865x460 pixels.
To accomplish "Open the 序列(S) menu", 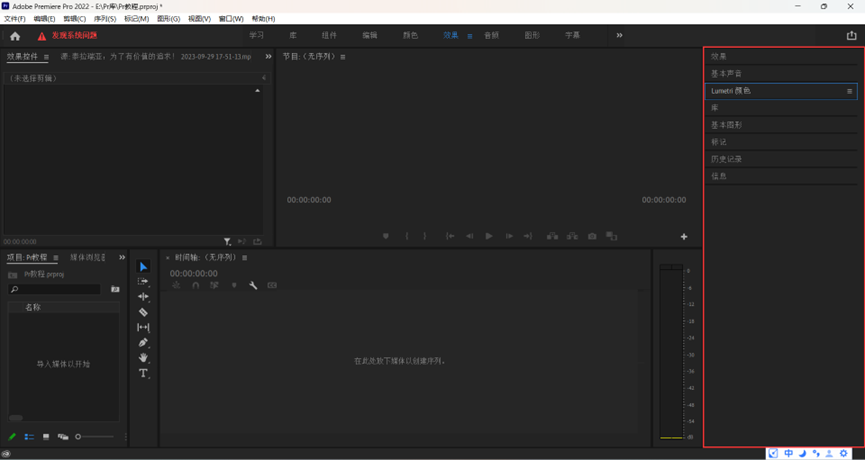I will point(104,19).
